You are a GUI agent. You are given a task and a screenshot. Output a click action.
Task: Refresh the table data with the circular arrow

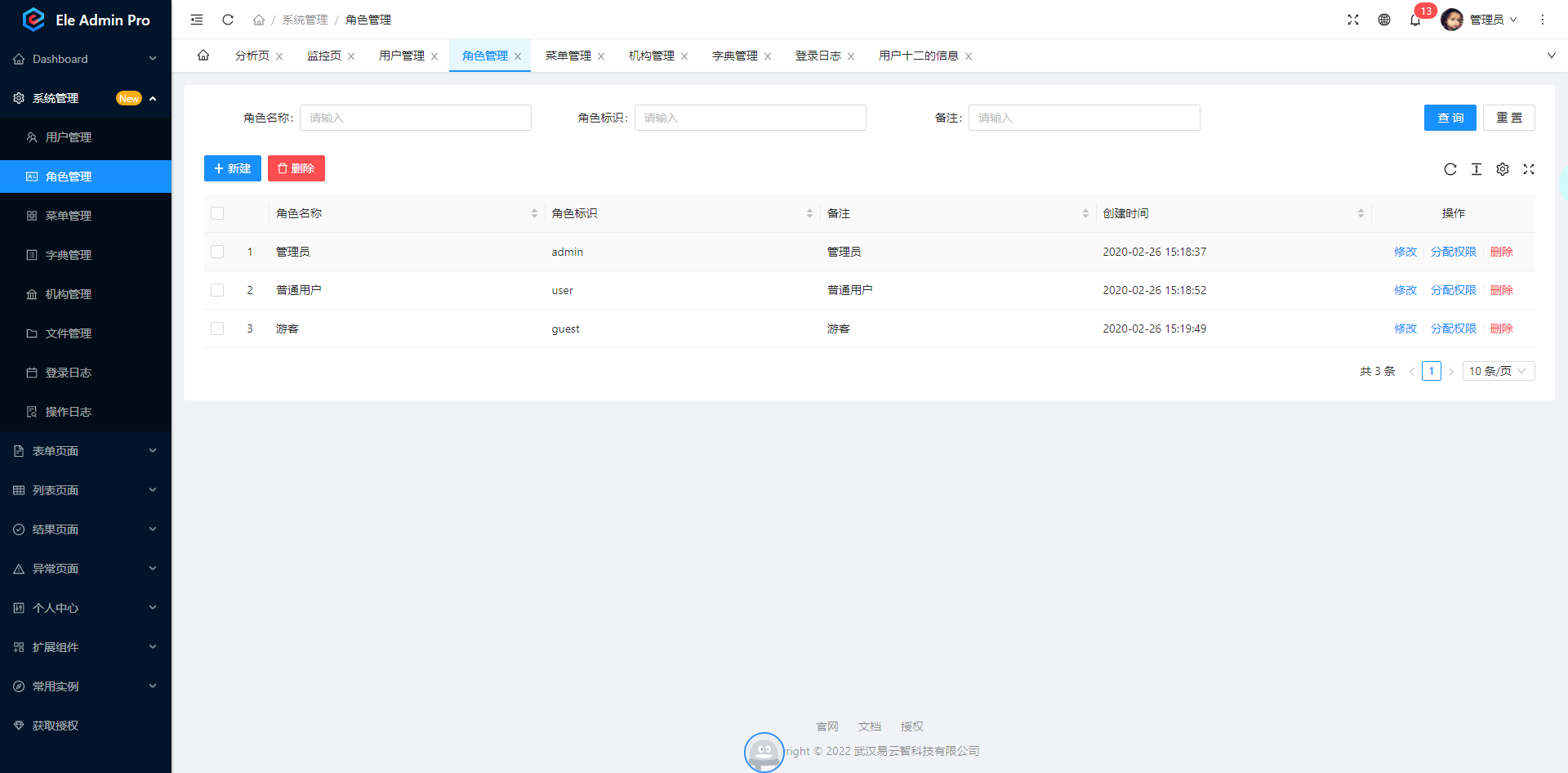click(1450, 169)
